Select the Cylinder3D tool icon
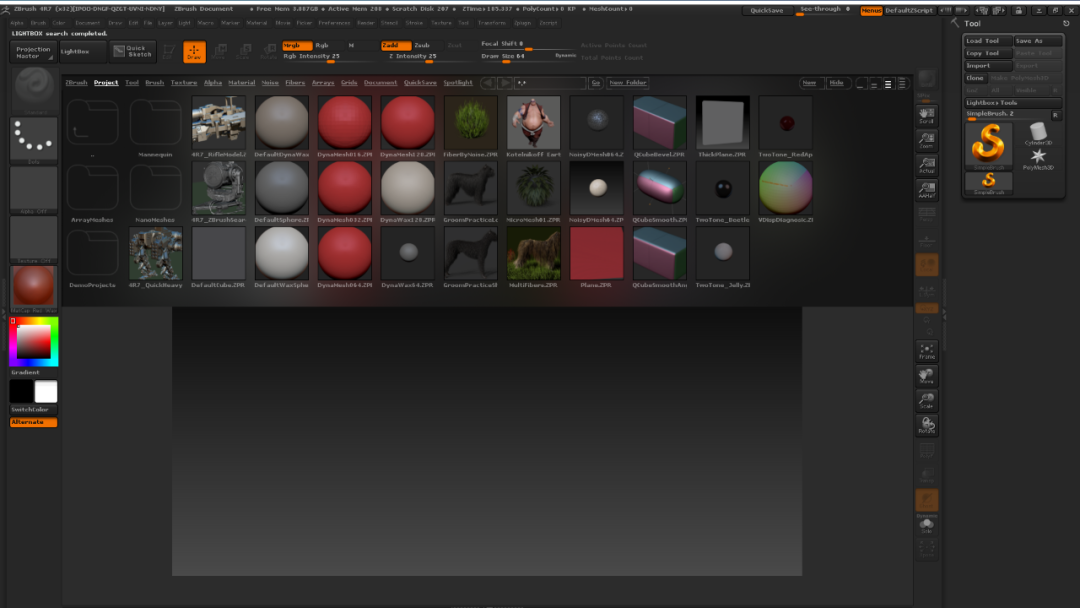Viewport: 1080px width, 608px height. pos(1038,134)
